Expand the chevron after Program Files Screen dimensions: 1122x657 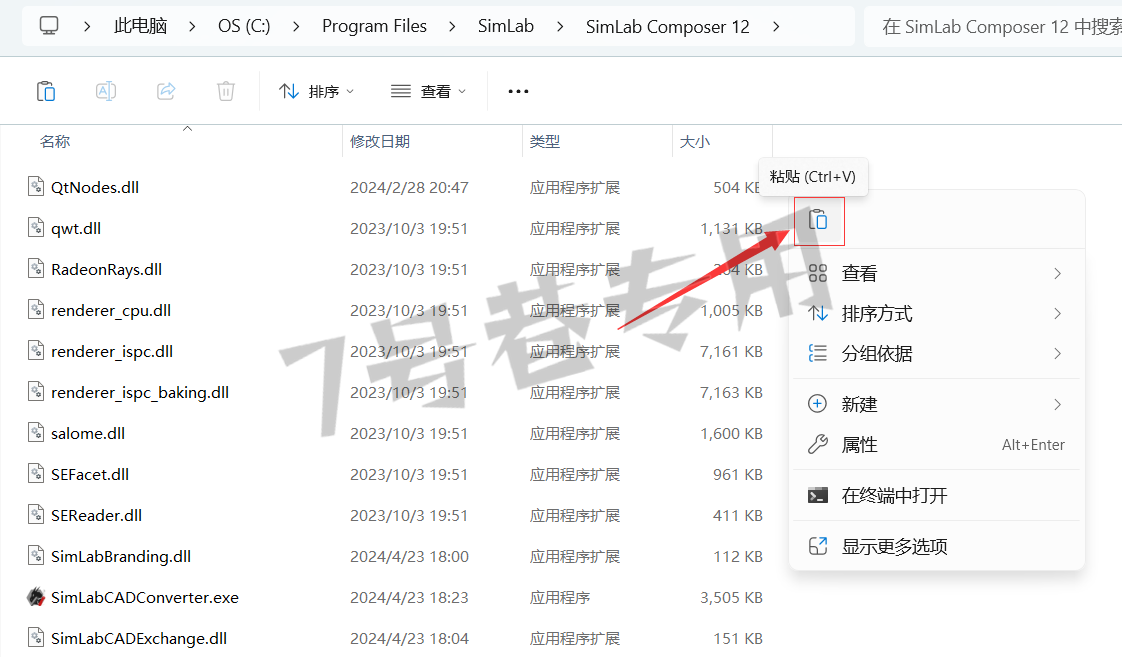[x=452, y=26]
